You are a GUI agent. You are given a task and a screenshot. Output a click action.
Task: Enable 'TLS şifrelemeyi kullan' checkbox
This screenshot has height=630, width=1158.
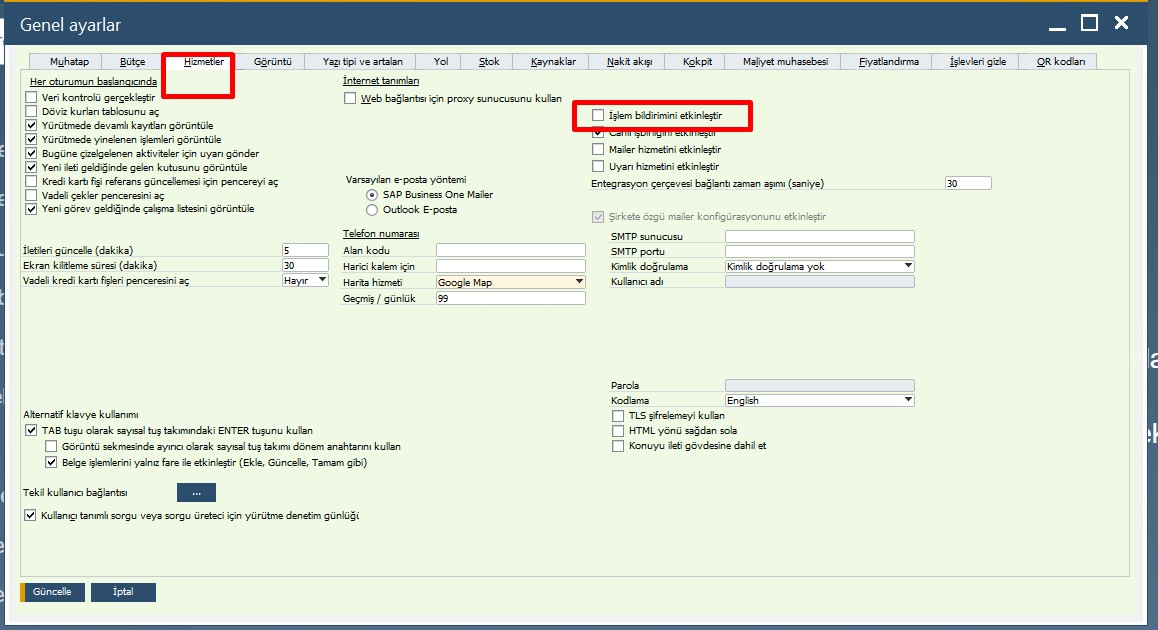point(618,415)
